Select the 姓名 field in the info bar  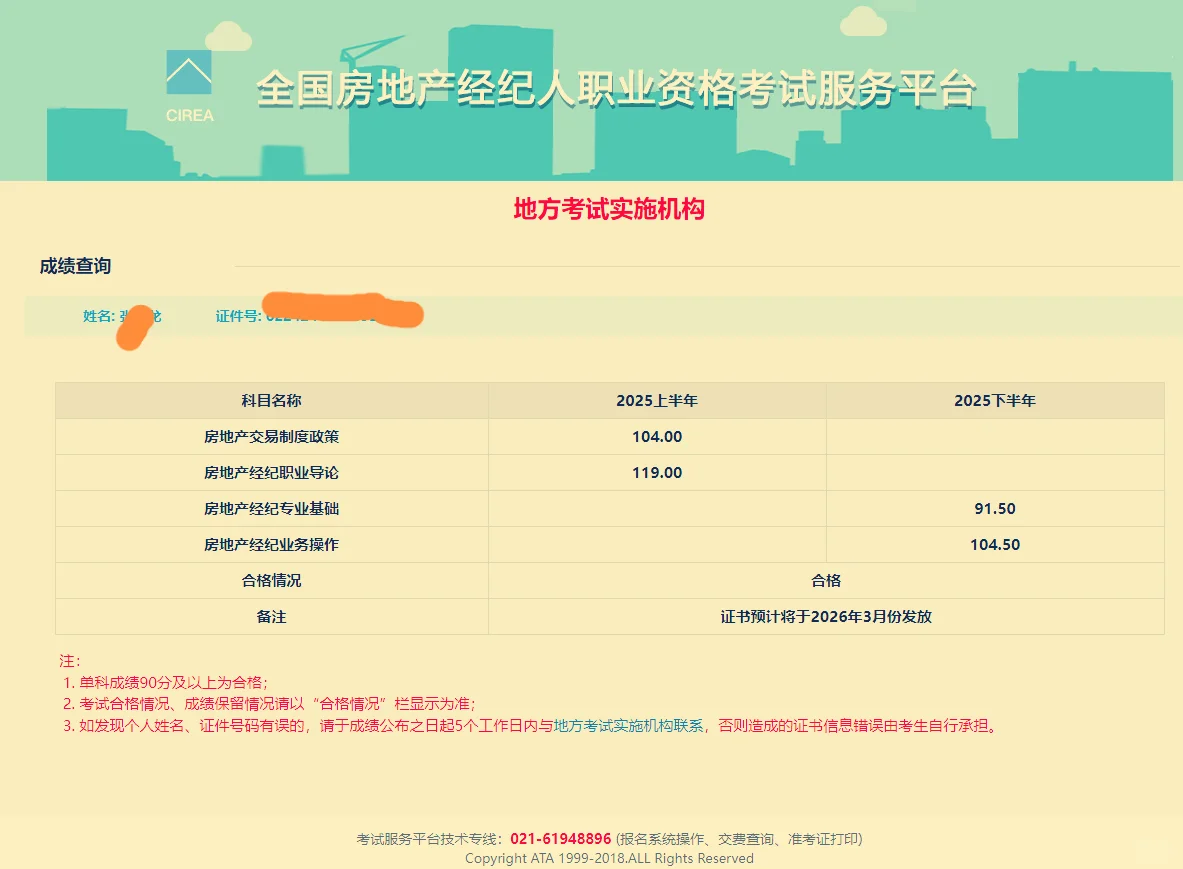(x=98, y=317)
